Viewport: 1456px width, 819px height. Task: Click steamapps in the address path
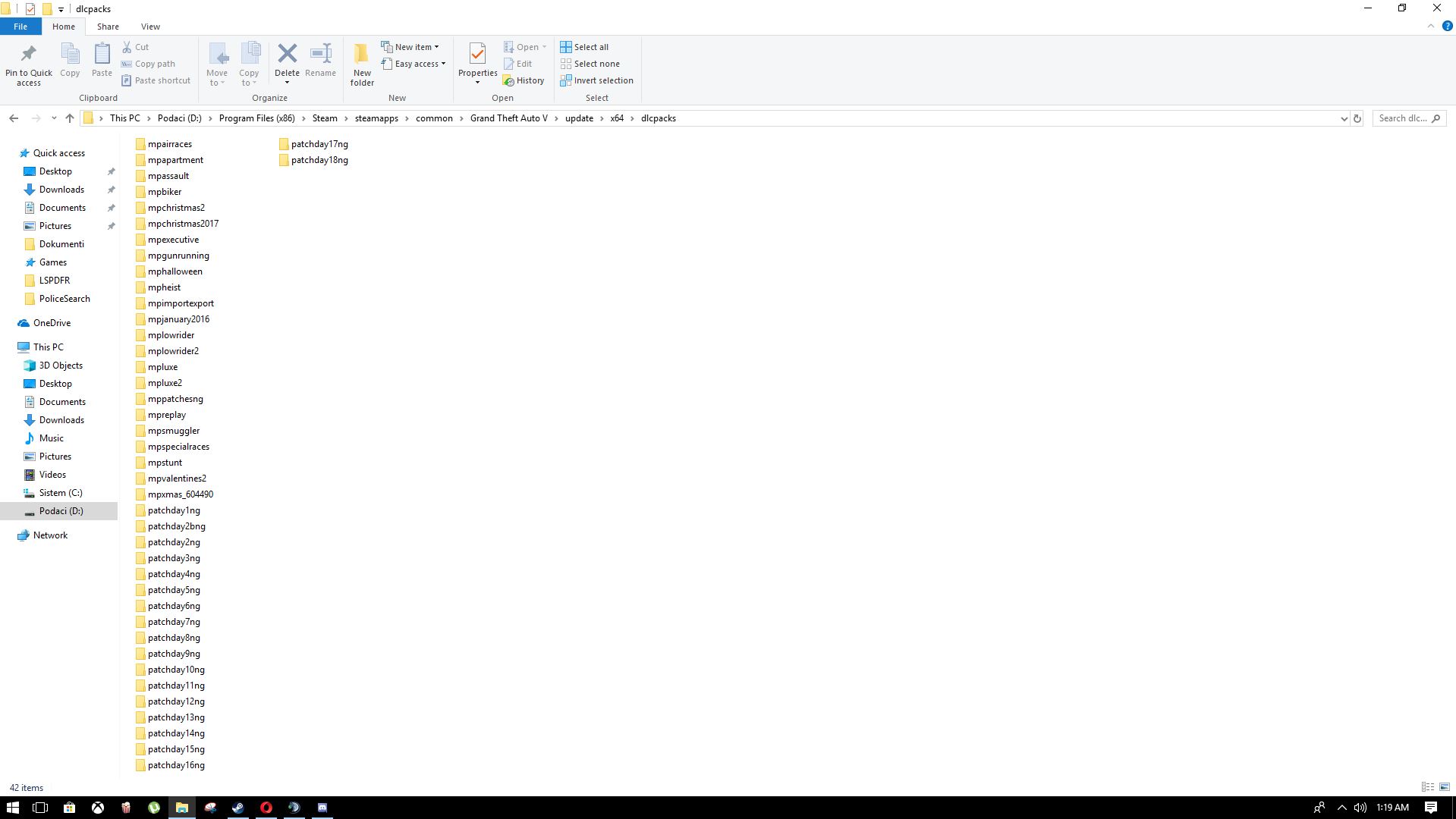click(376, 118)
